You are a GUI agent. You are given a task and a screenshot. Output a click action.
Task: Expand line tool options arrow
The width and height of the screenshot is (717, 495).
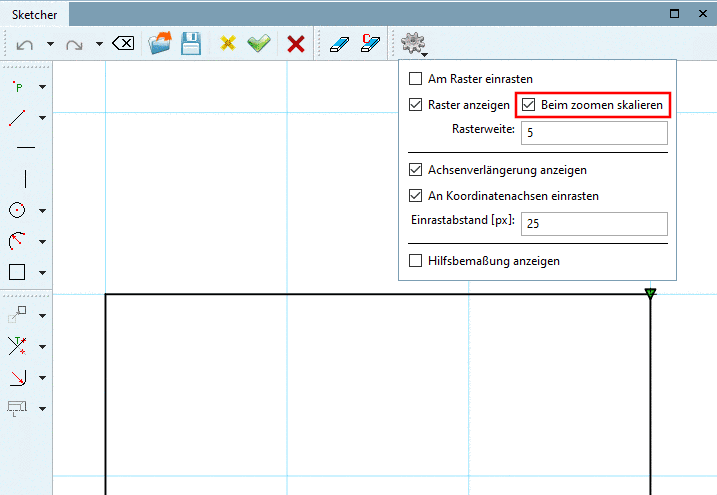pos(43,118)
